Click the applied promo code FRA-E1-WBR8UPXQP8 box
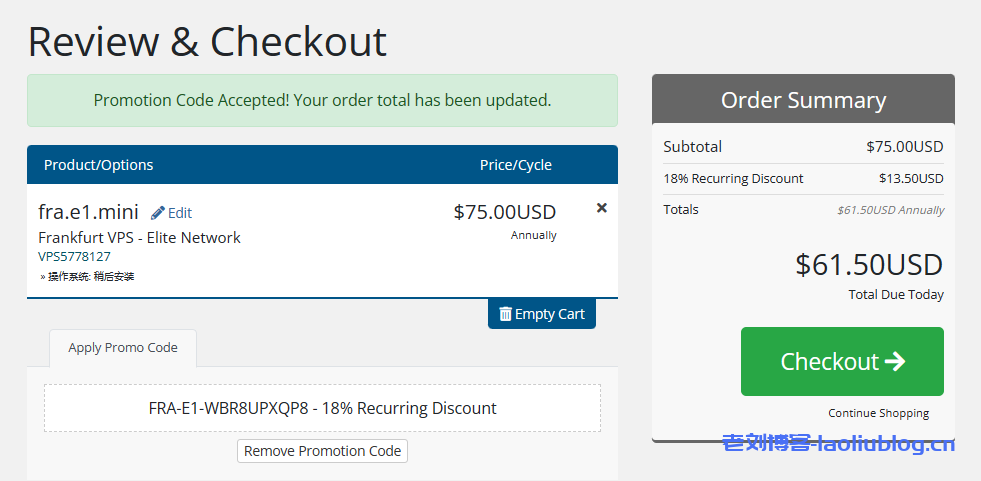Screen dimensions: 981x481 [x=322, y=408]
